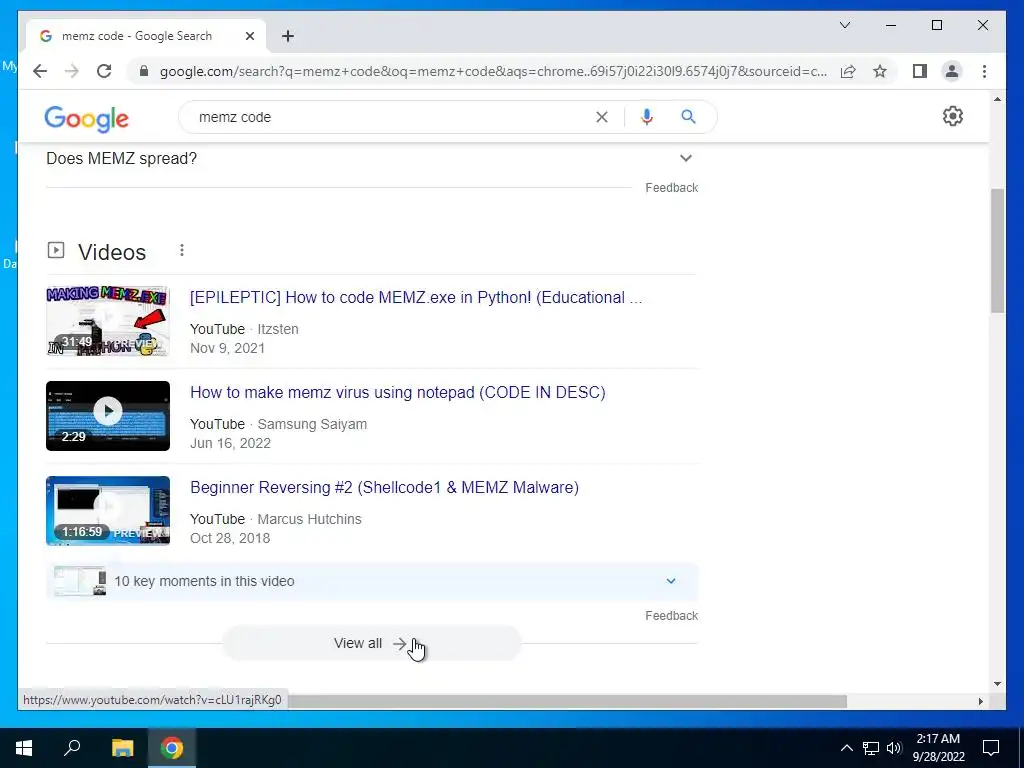Open the Chrome three-dot menu
This screenshot has width=1024, height=768.
pyautogui.click(x=984, y=71)
